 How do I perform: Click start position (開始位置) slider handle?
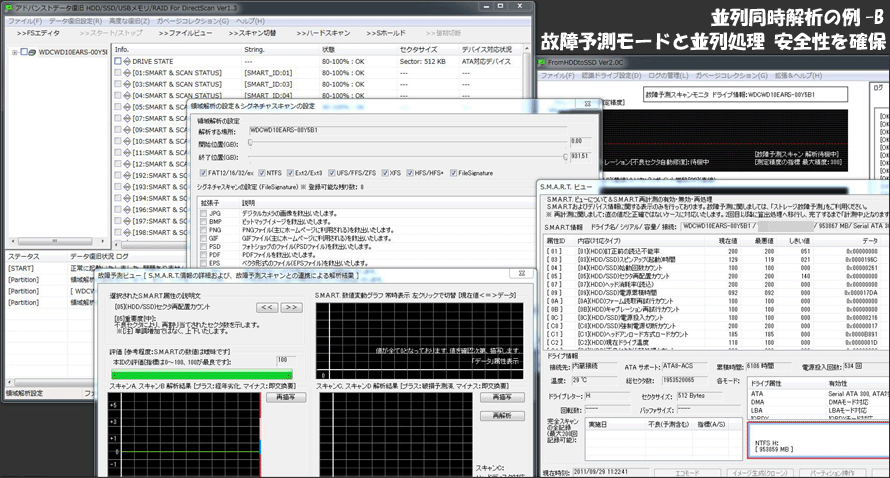[250, 143]
